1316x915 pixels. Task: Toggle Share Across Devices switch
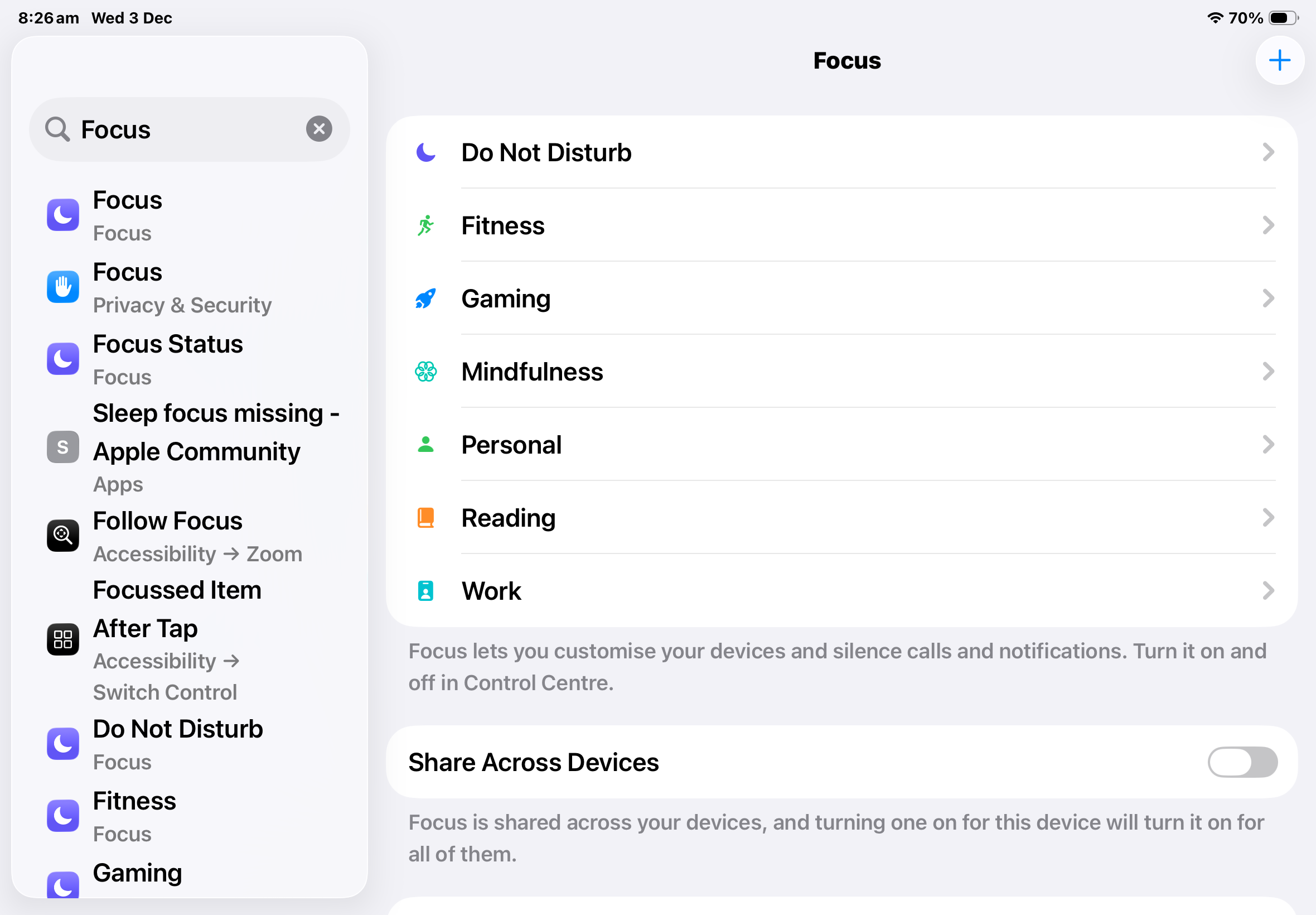pyautogui.click(x=1241, y=762)
